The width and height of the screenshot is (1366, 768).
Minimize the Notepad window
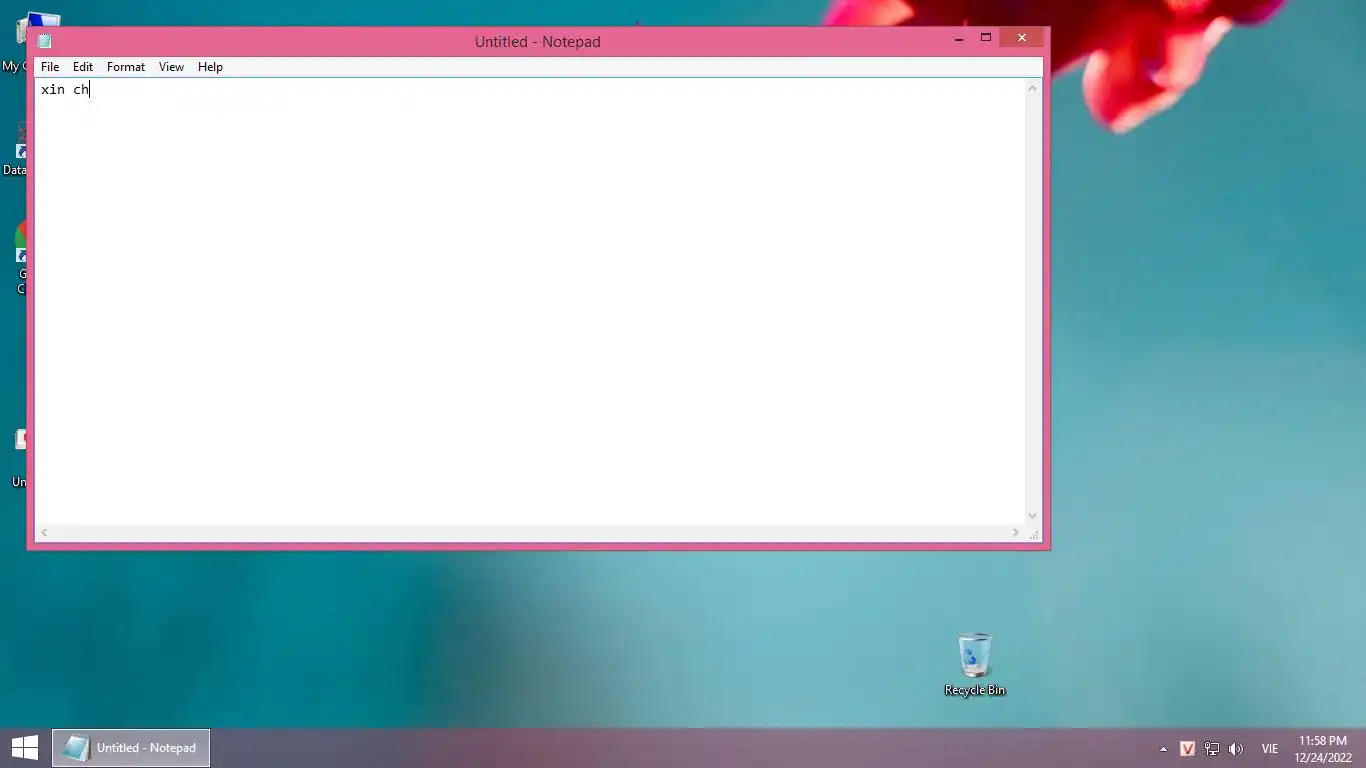click(x=959, y=38)
